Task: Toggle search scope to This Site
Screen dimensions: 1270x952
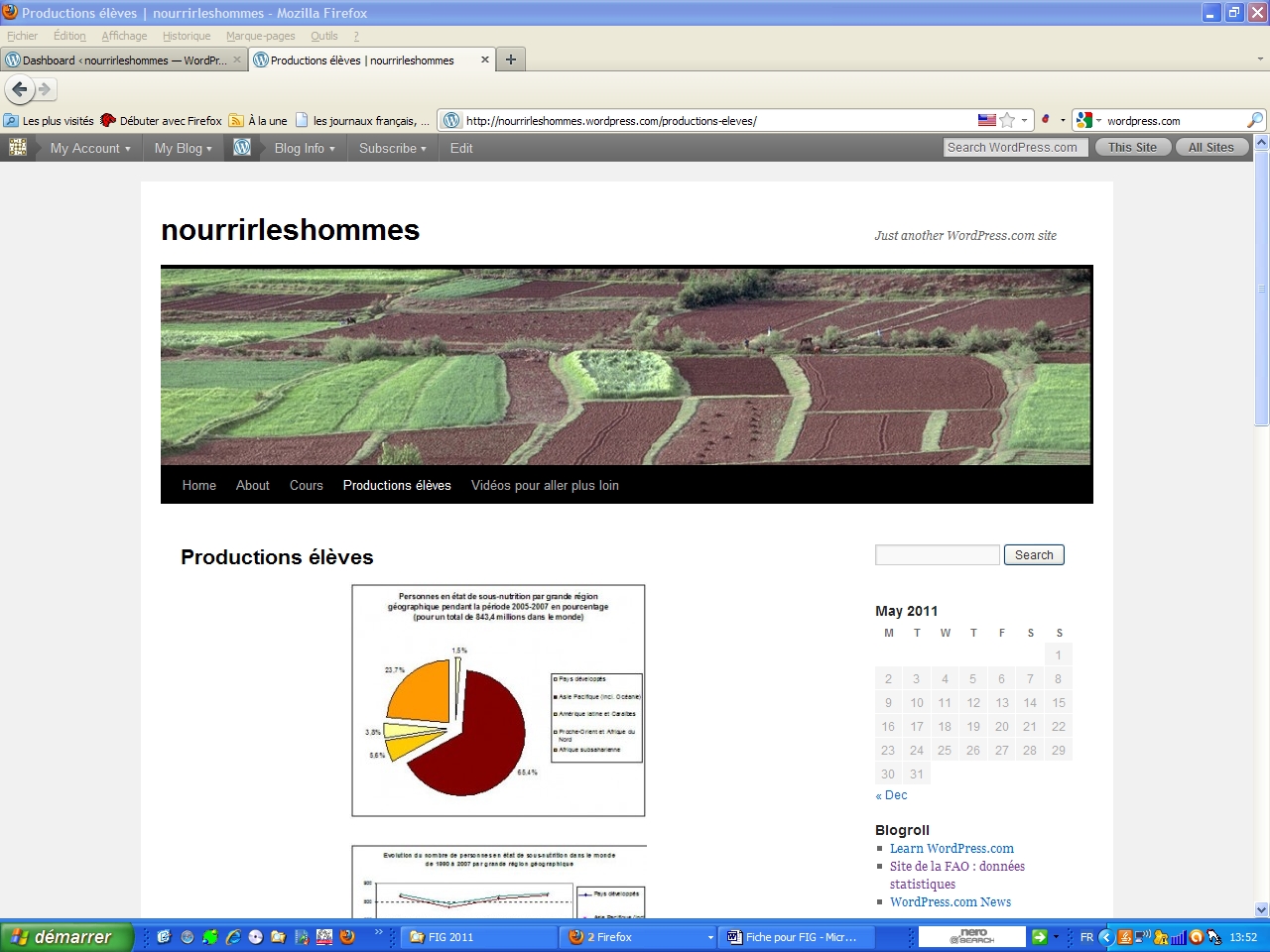Action: 1132,147
